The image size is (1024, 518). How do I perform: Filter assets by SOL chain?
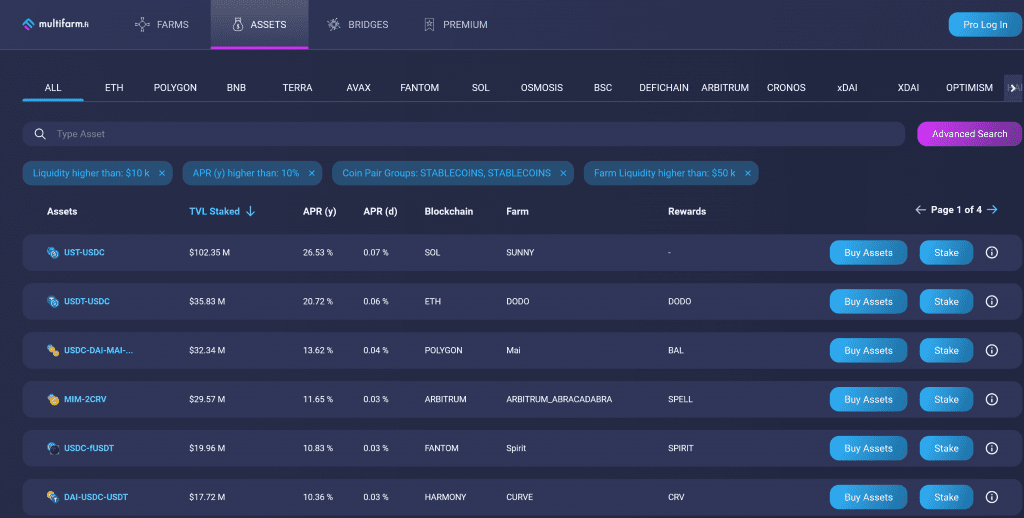click(481, 88)
